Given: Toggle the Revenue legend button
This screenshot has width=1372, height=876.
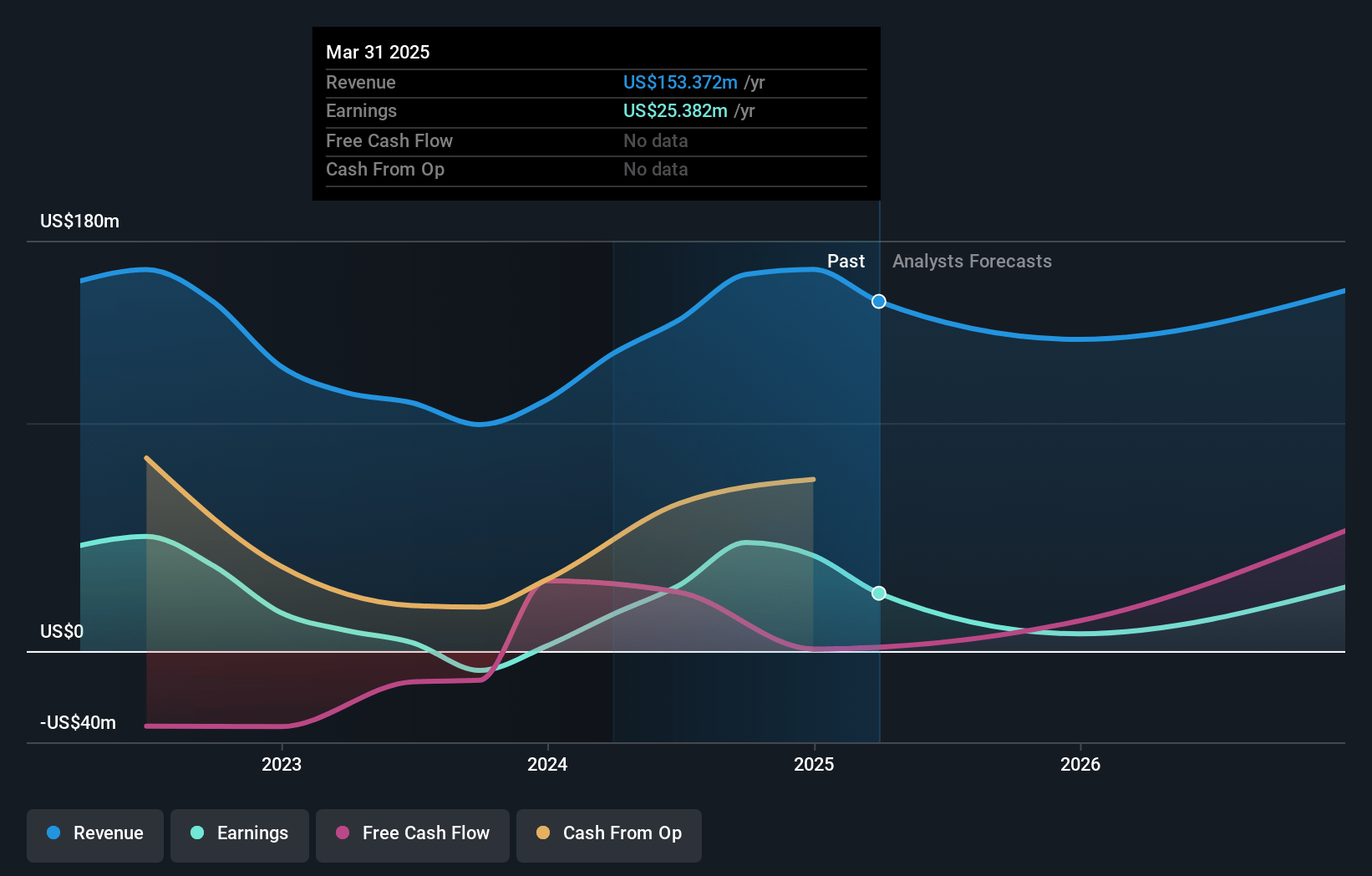Looking at the screenshot, I should [x=95, y=835].
